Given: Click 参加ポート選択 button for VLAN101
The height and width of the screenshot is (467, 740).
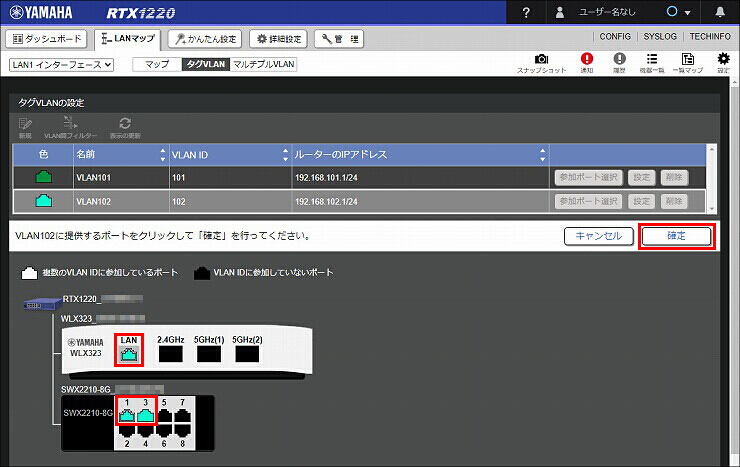Looking at the screenshot, I should [x=589, y=178].
